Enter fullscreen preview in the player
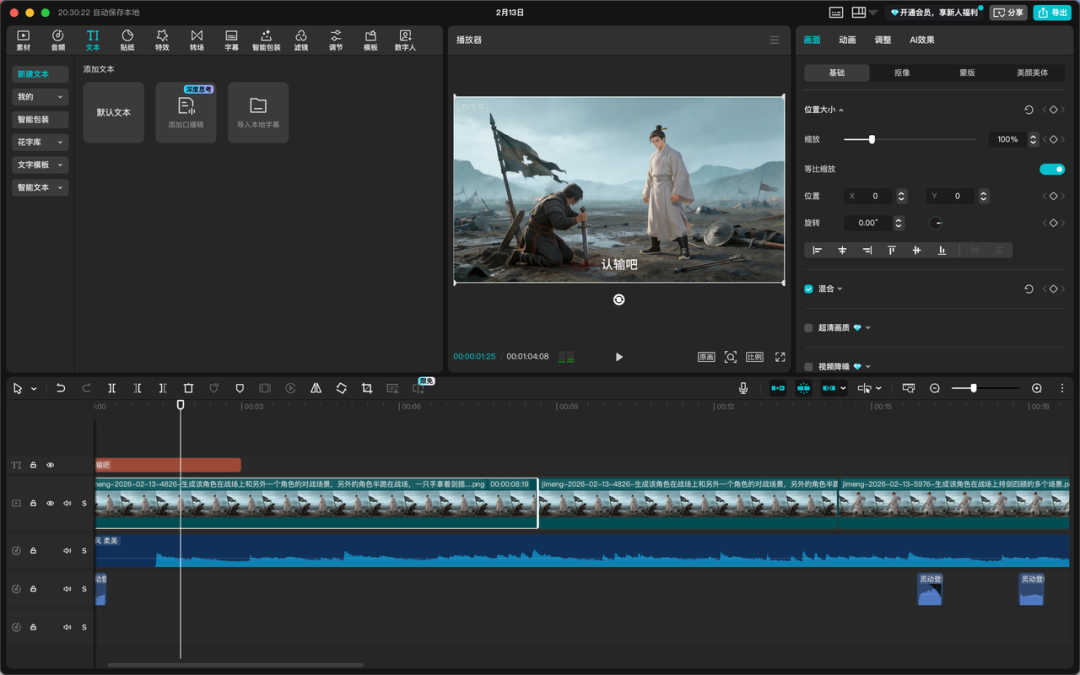Screen dimensions: 1080x675 point(780,357)
